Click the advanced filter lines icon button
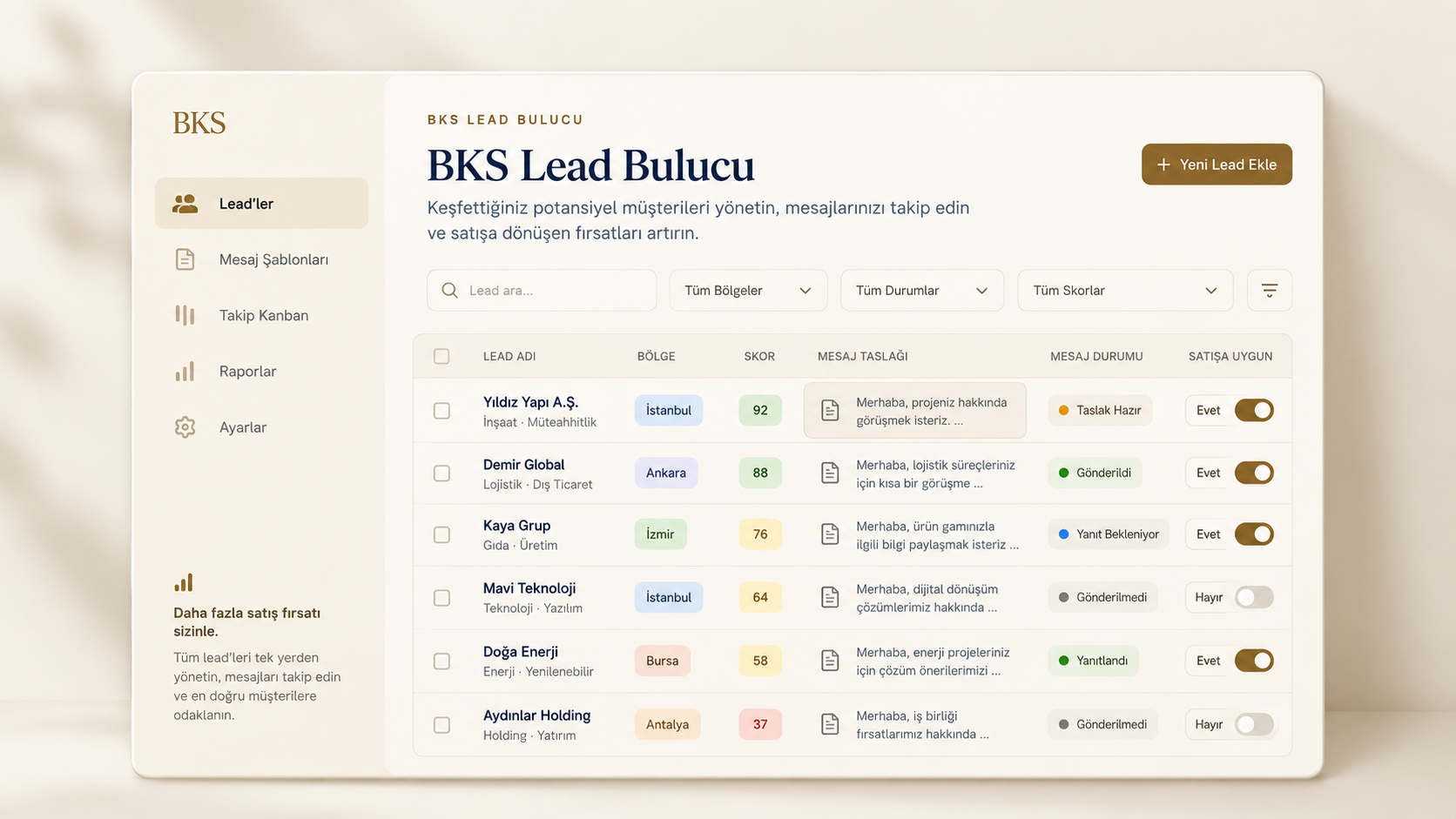Image resolution: width=1456 pixels, height=819 pixels. click(1270, 291)
